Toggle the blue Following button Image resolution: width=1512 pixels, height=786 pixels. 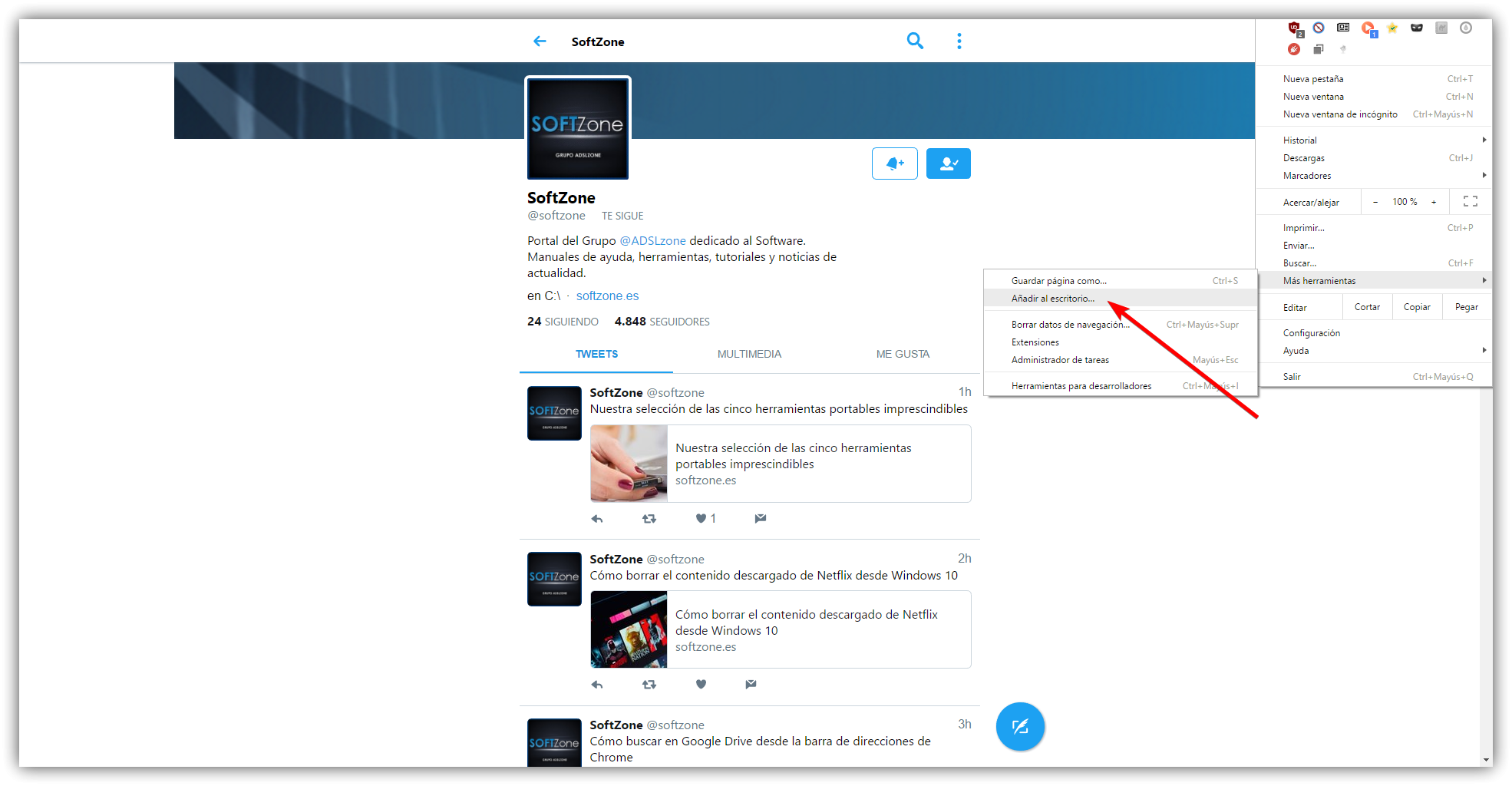(949, 163)
